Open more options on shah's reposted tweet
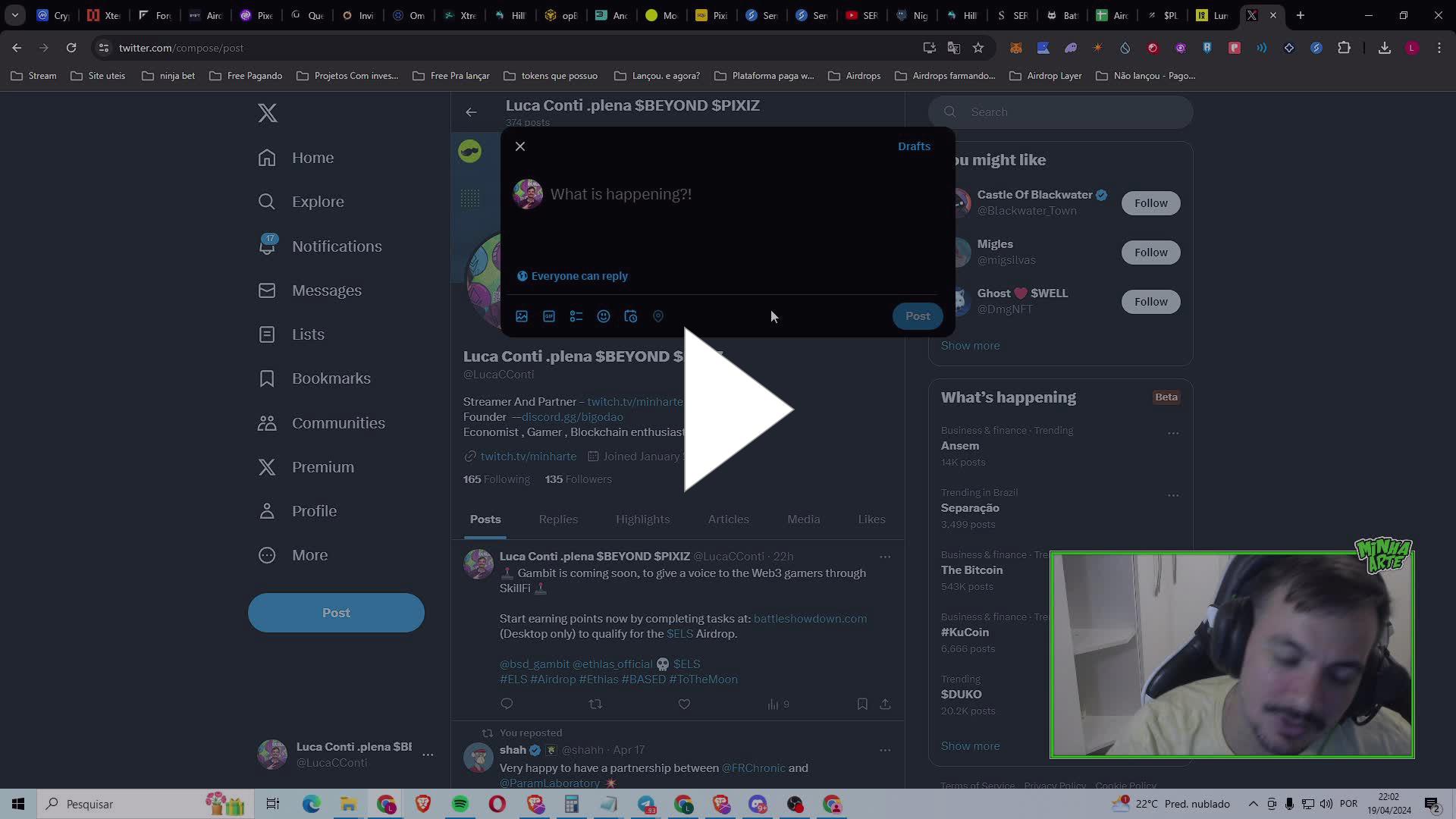The image size is (1456, 819). tap(885, 749)
